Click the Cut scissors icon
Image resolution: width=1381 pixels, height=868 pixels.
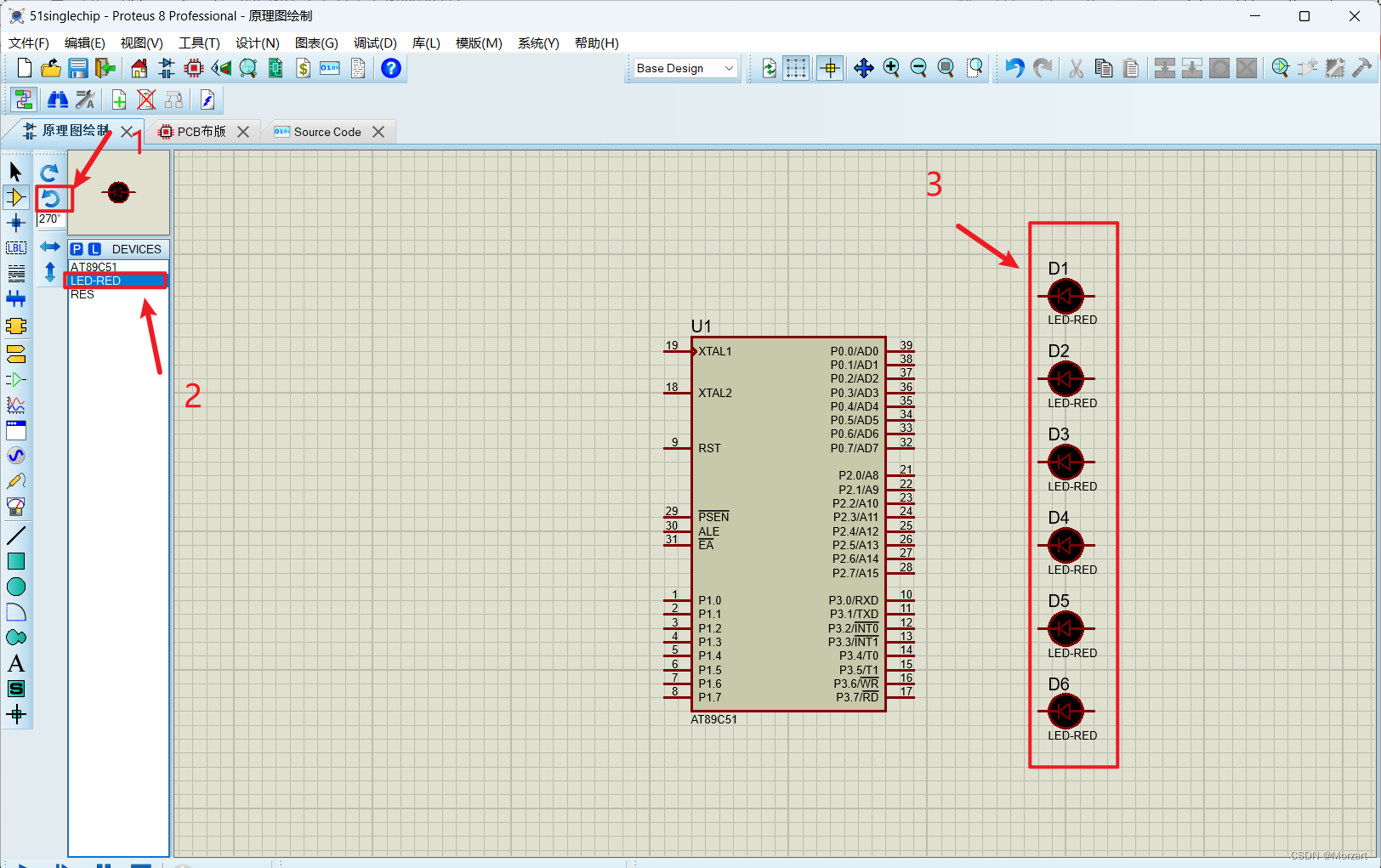pyautogui.click(x=1077, y=68)
